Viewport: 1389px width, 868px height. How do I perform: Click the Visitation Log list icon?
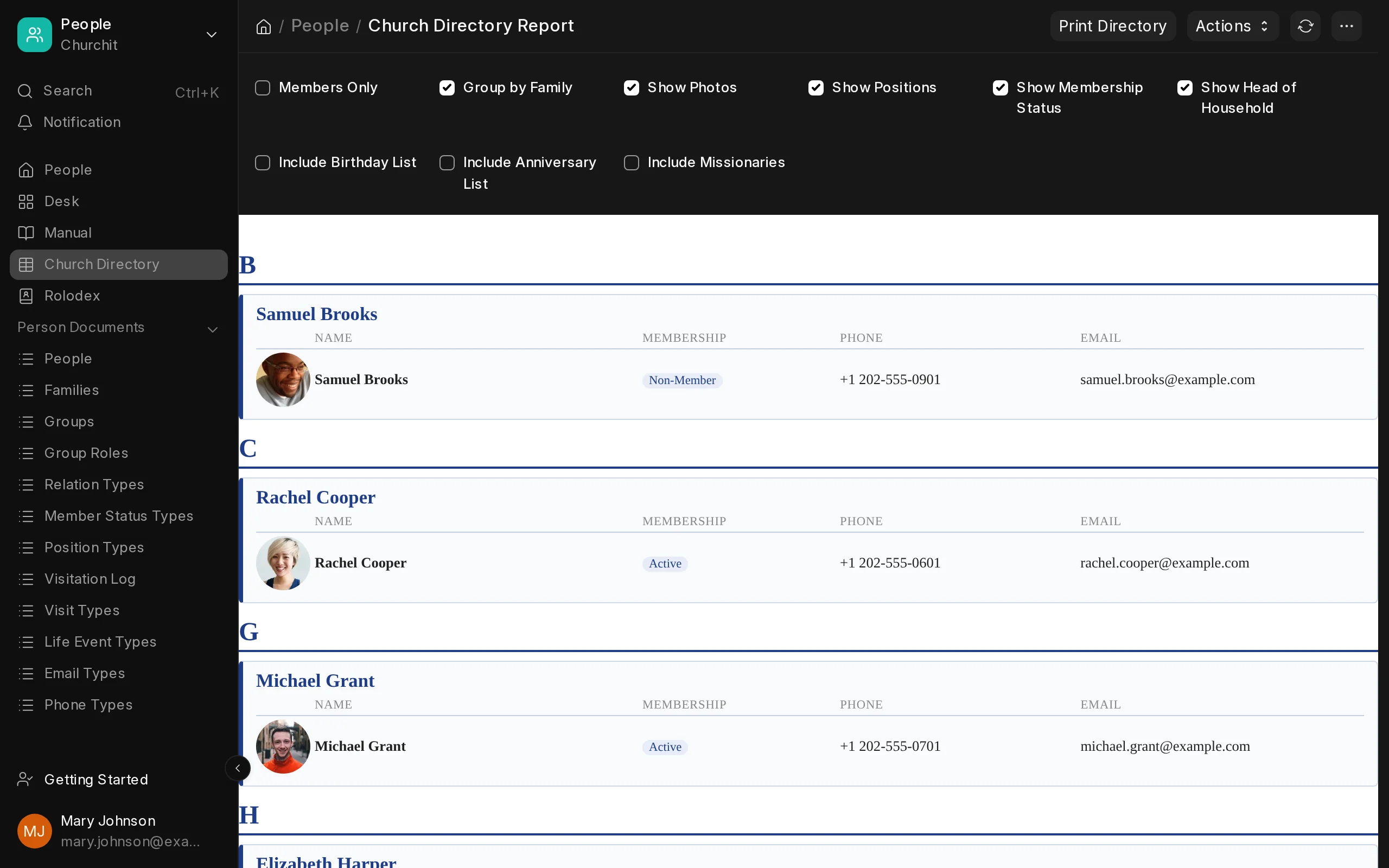(26, 579)
